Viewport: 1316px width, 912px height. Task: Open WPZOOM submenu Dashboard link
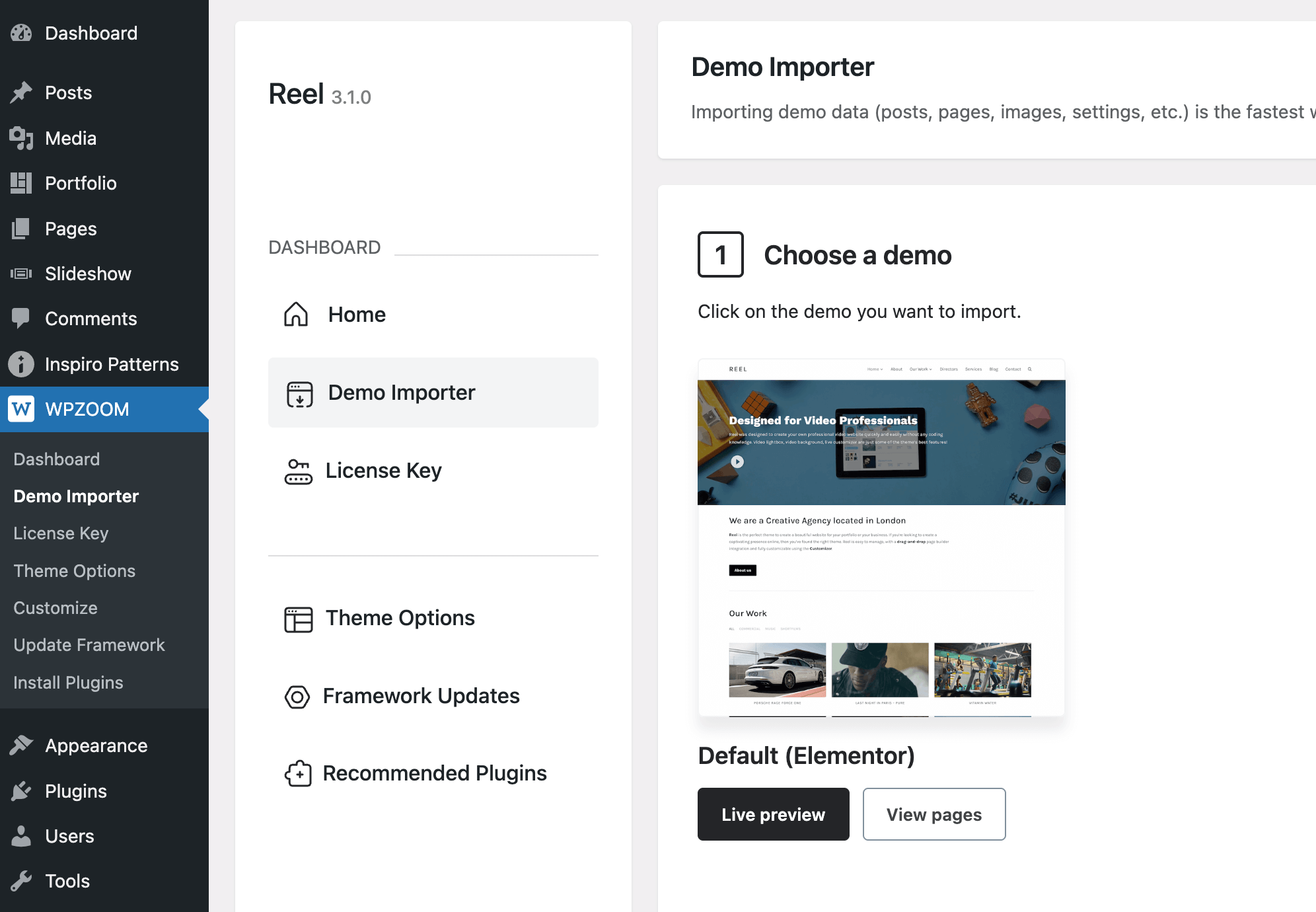pos(57,459)
